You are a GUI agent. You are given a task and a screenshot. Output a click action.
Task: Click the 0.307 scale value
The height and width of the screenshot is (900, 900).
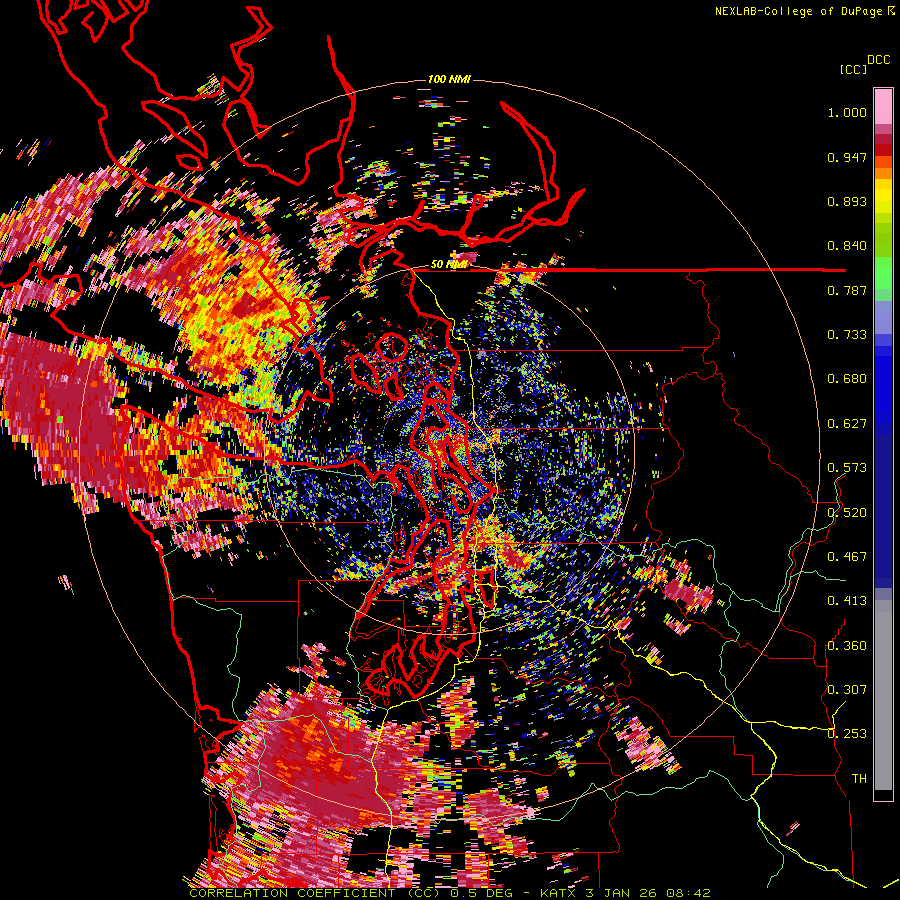847,689
